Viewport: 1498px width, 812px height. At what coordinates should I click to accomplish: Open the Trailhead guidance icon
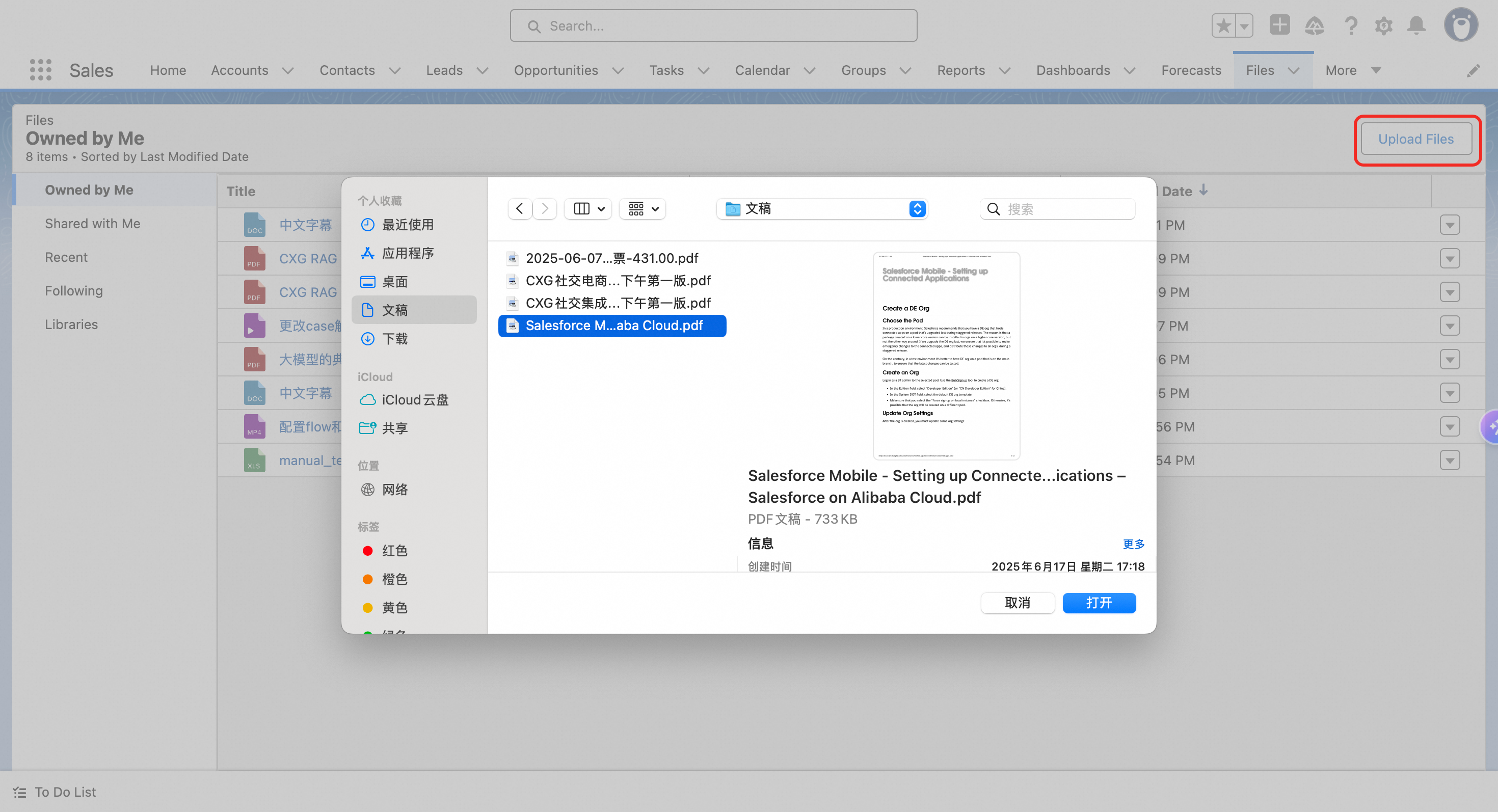pos(1314,25)
